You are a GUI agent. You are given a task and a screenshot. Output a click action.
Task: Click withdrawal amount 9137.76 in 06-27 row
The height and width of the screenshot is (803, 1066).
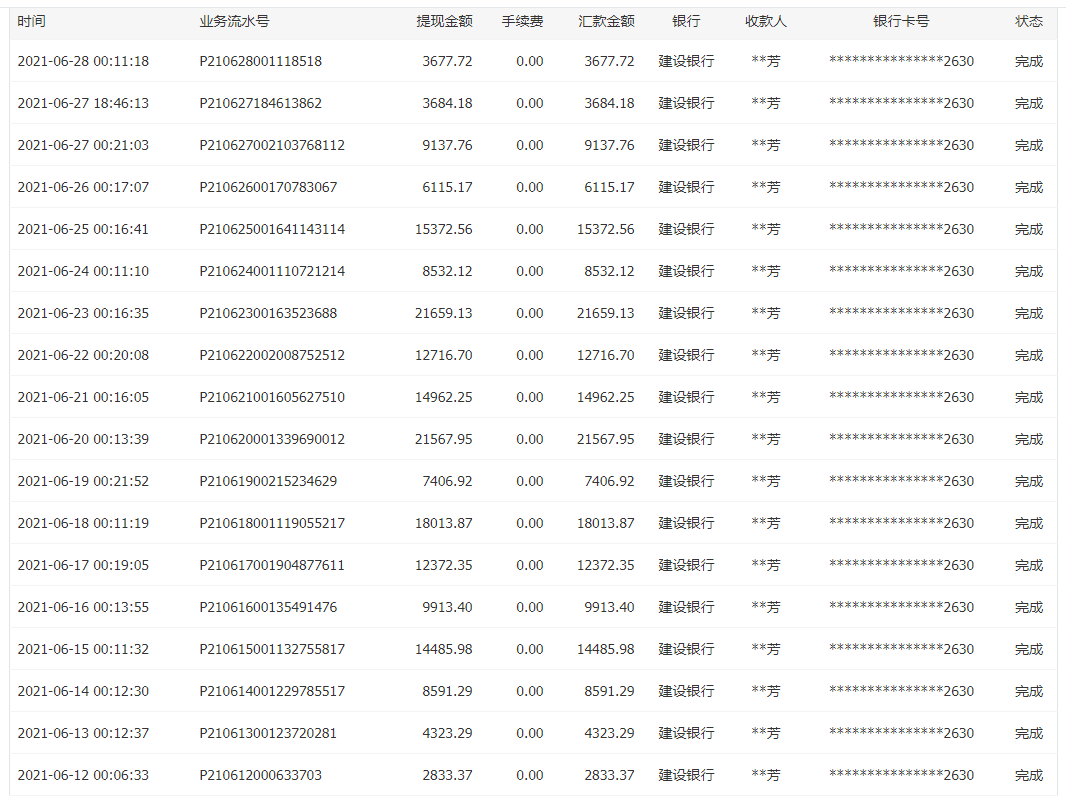coord(447,146)
